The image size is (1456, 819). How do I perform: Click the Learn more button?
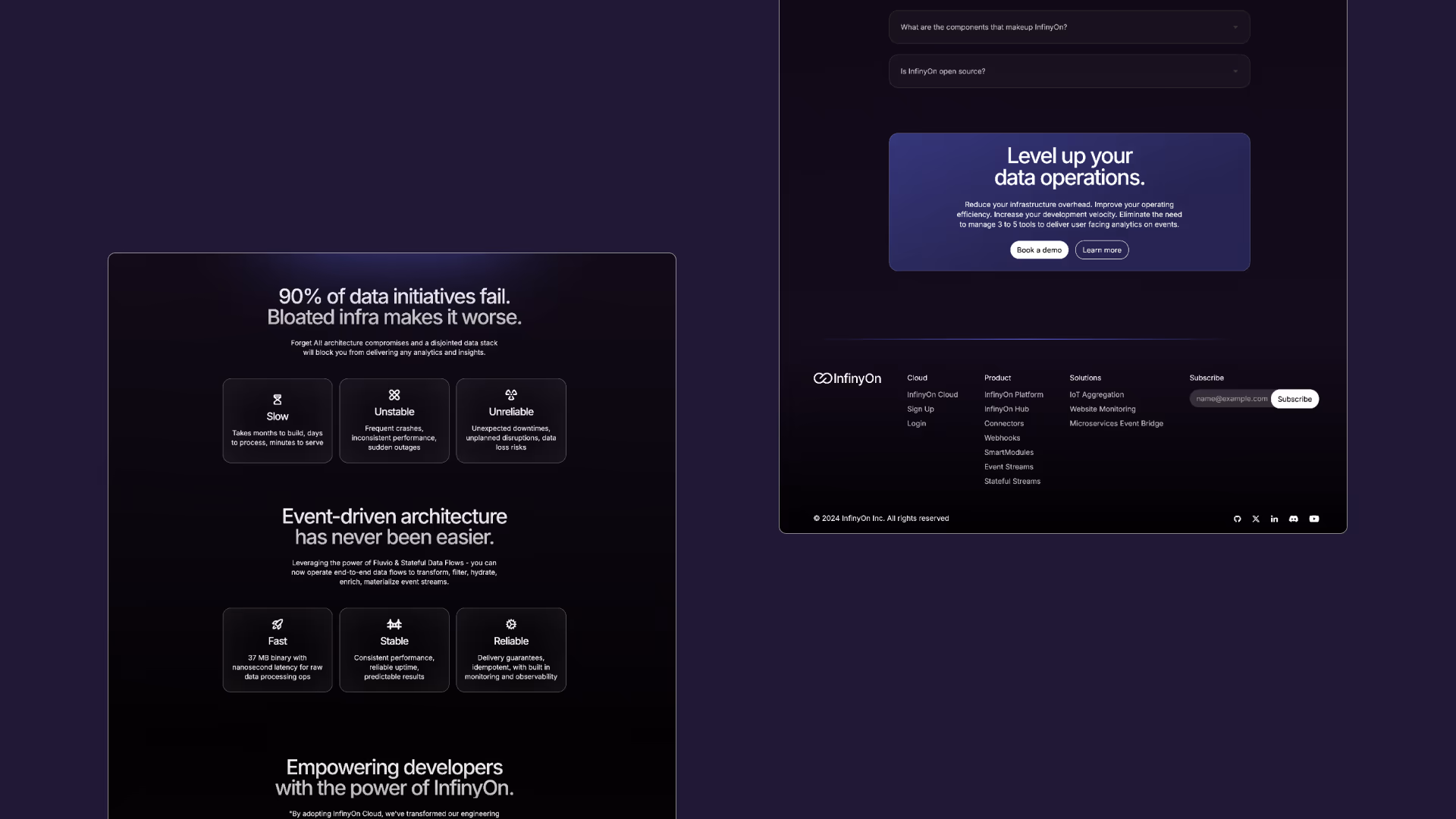click(1102, 250)
